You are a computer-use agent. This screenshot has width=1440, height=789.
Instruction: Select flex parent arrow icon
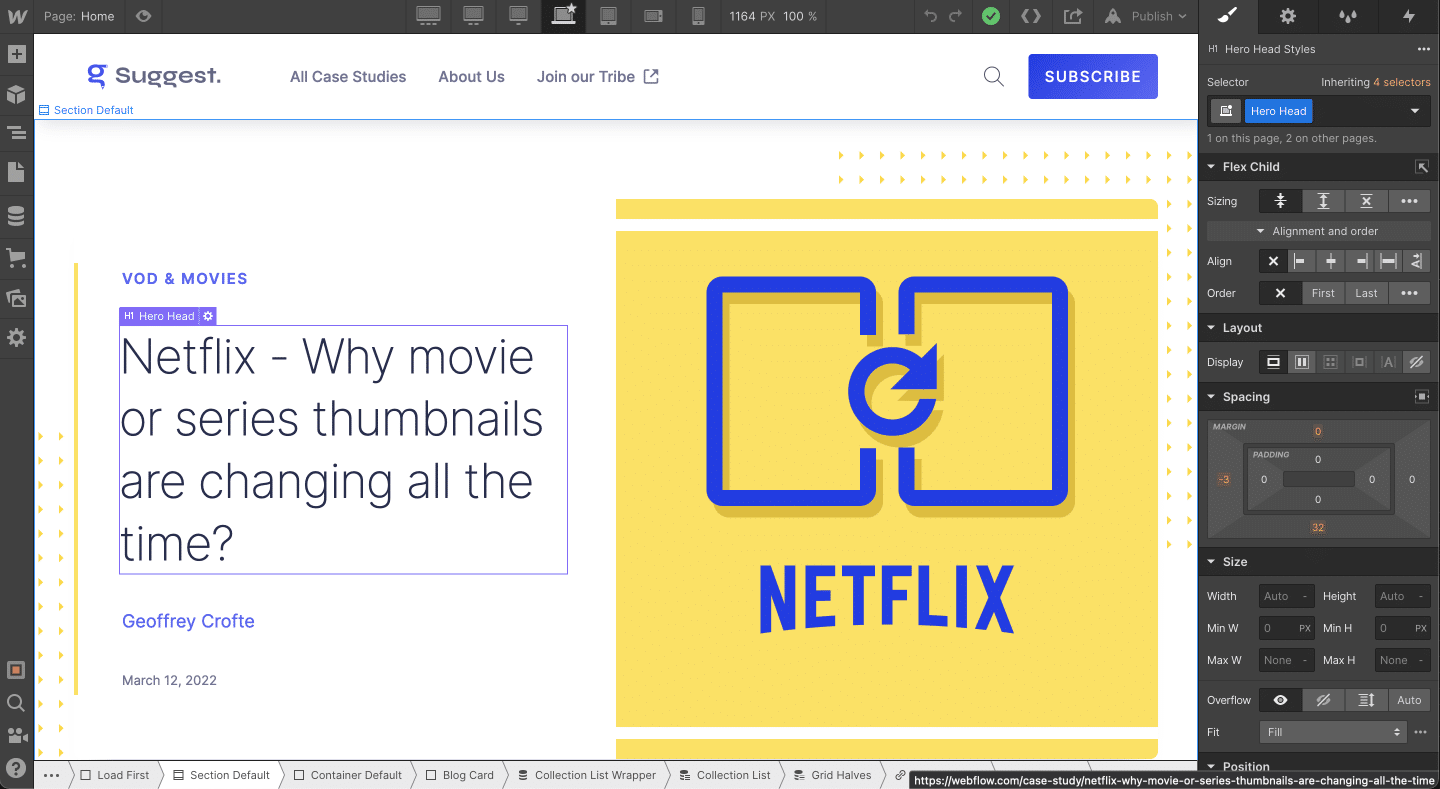(x=1422, y=167)
